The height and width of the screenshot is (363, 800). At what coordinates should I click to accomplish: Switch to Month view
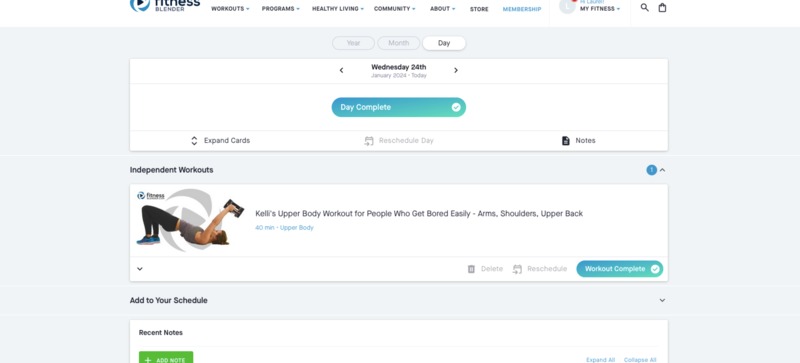coord(398,43)
